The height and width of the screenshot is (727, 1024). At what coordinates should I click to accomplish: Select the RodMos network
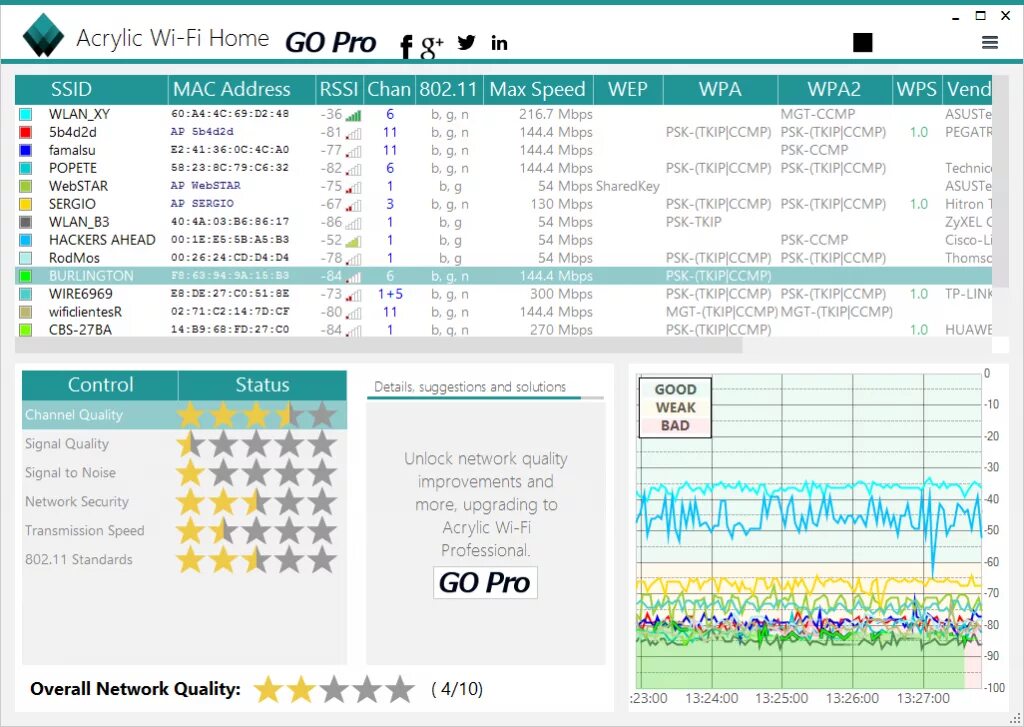coord(504,258)
